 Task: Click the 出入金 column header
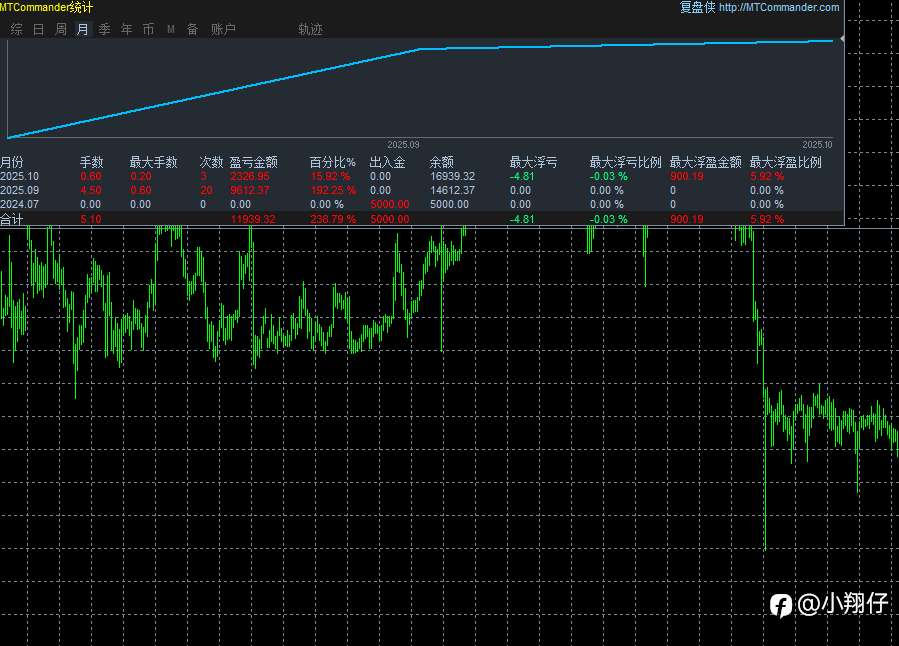(387, 162)
